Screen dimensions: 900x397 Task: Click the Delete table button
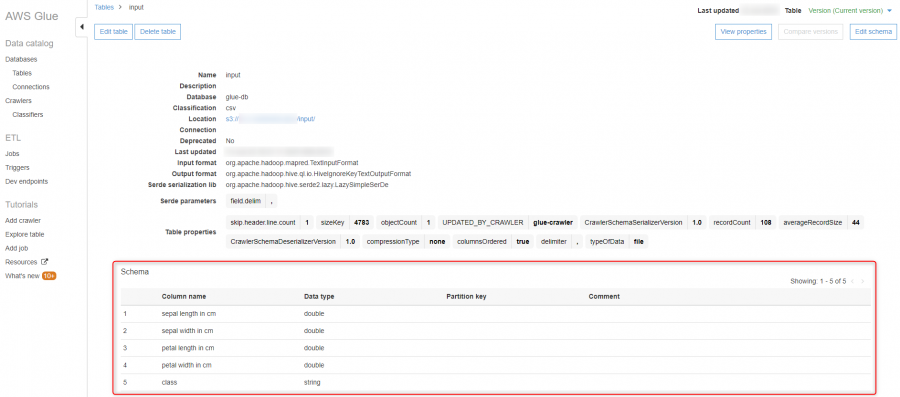158,32
